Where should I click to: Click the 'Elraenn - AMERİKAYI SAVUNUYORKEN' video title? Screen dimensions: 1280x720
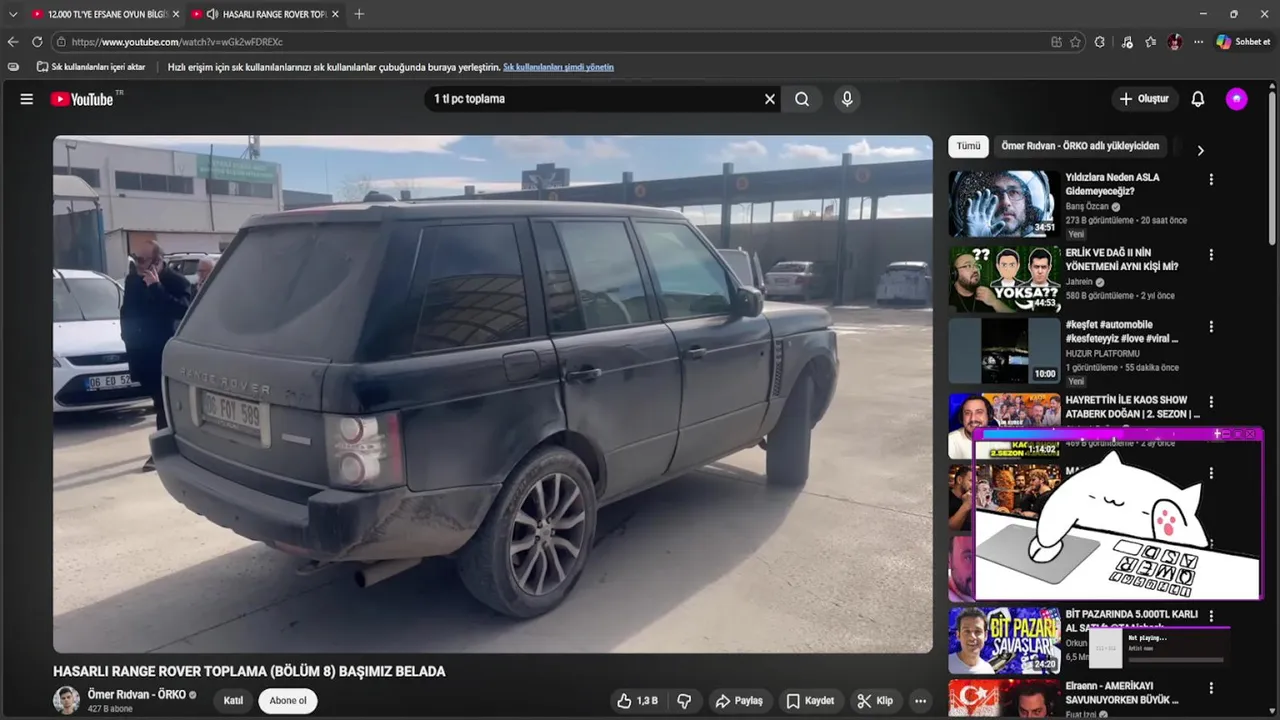click(x=1122, y=693)
